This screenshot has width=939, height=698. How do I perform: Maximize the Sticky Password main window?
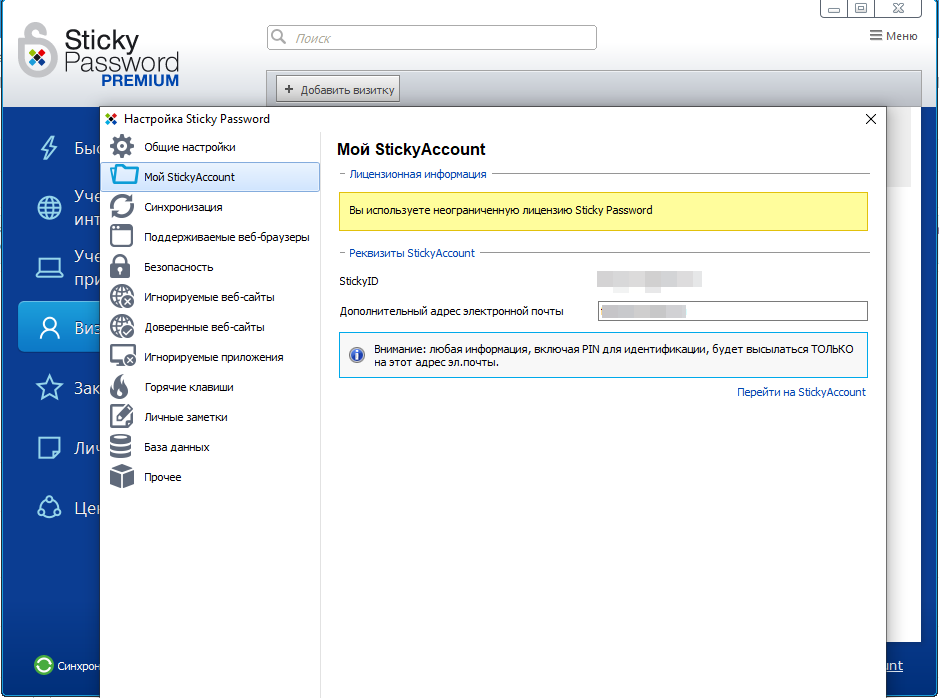click(x=861, y=8)
